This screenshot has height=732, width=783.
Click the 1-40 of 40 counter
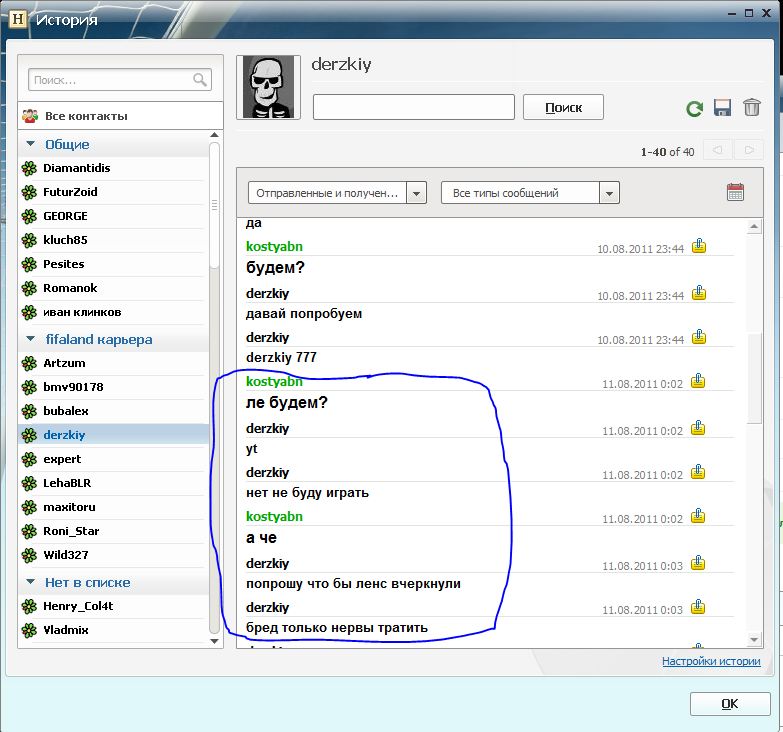coord(667,151)
